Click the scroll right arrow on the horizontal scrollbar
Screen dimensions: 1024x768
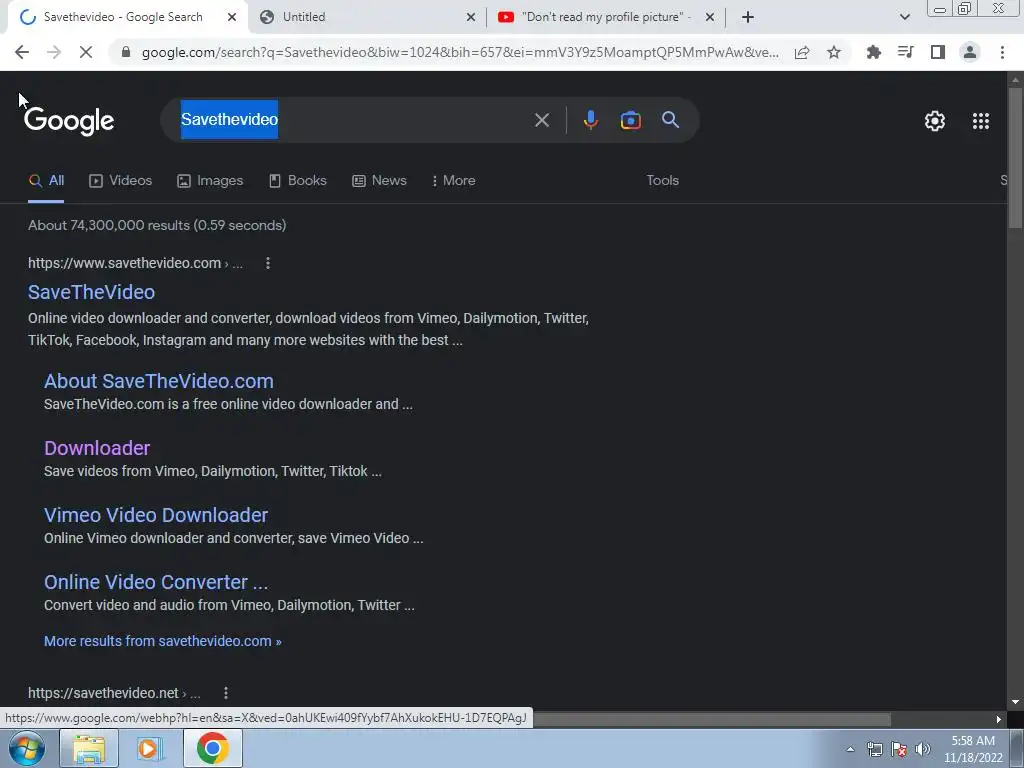click(x=999, y=719)
